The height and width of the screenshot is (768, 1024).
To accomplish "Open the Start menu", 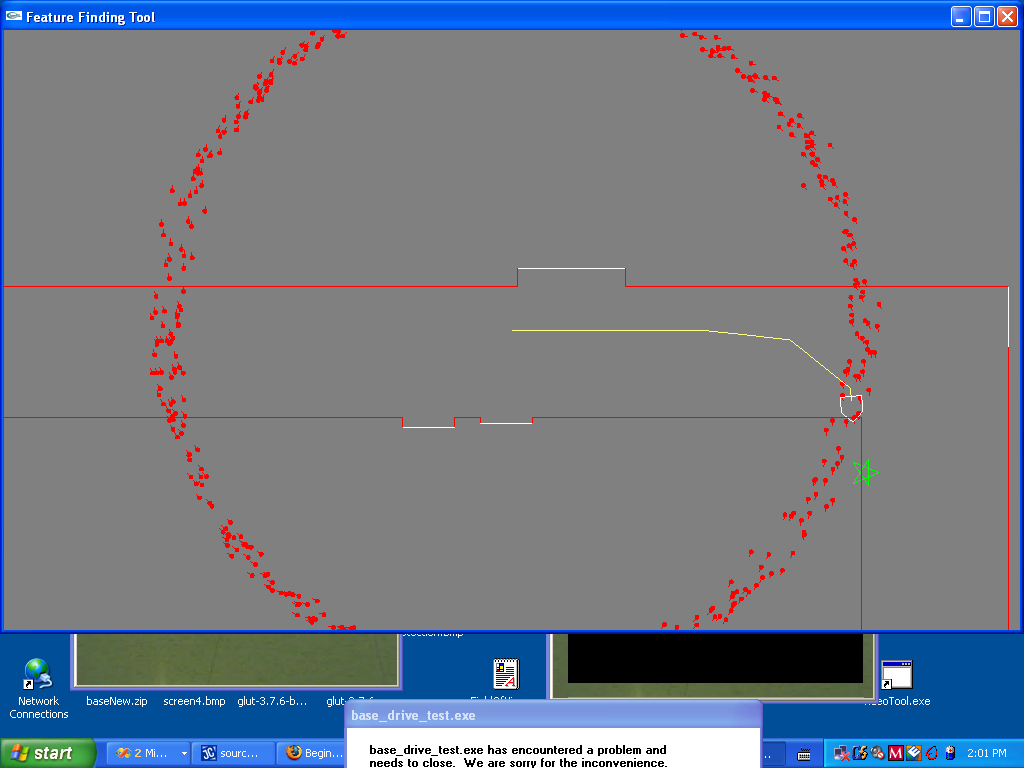I will (48, 753).
